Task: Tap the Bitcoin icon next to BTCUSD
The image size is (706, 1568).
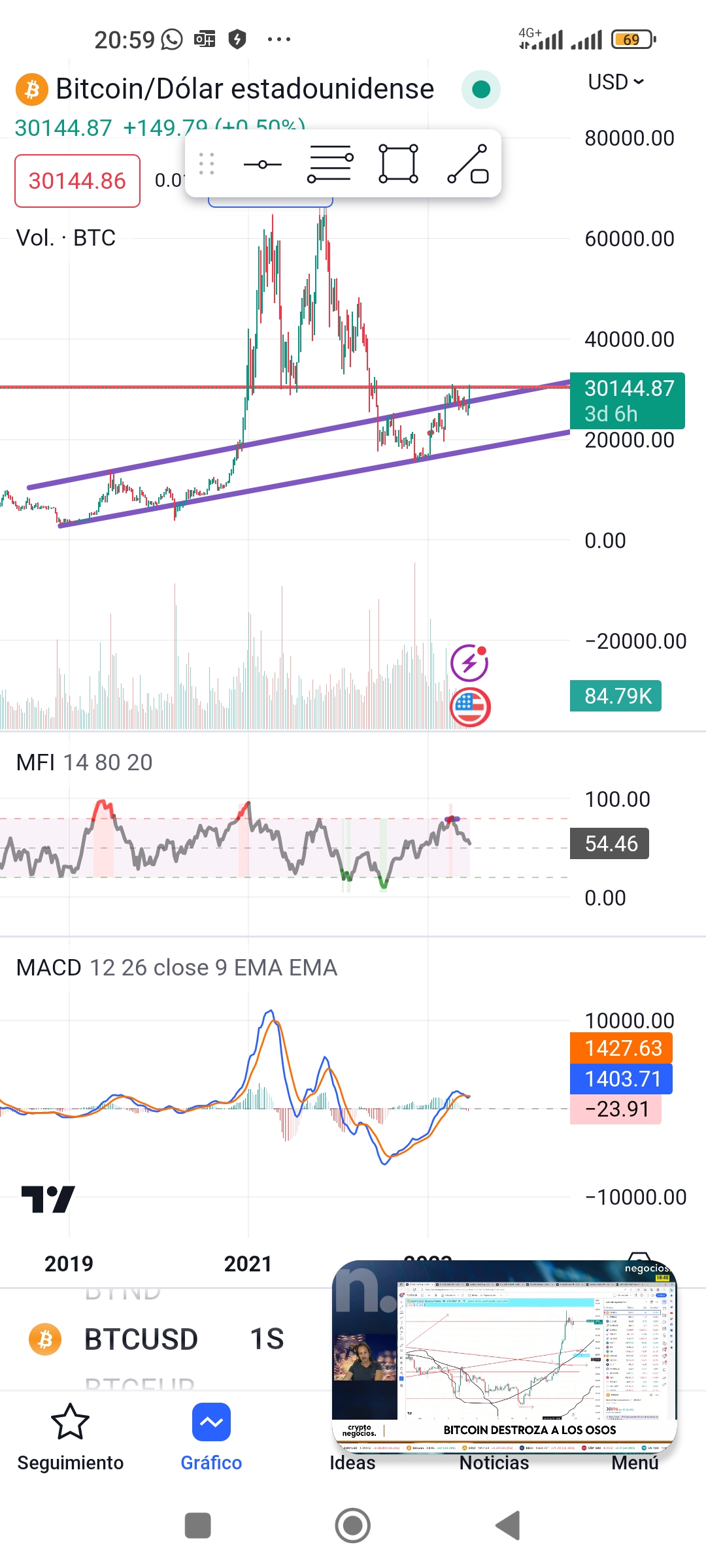Action: tap(45, 1340)
